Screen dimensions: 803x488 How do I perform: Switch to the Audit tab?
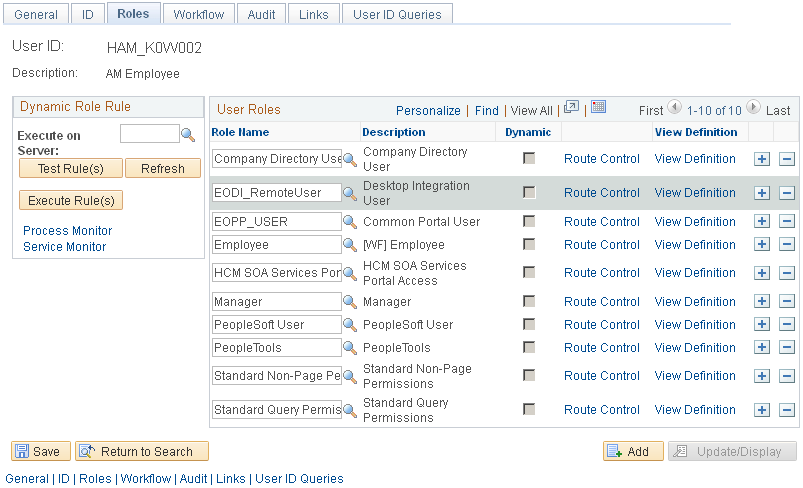261,14
